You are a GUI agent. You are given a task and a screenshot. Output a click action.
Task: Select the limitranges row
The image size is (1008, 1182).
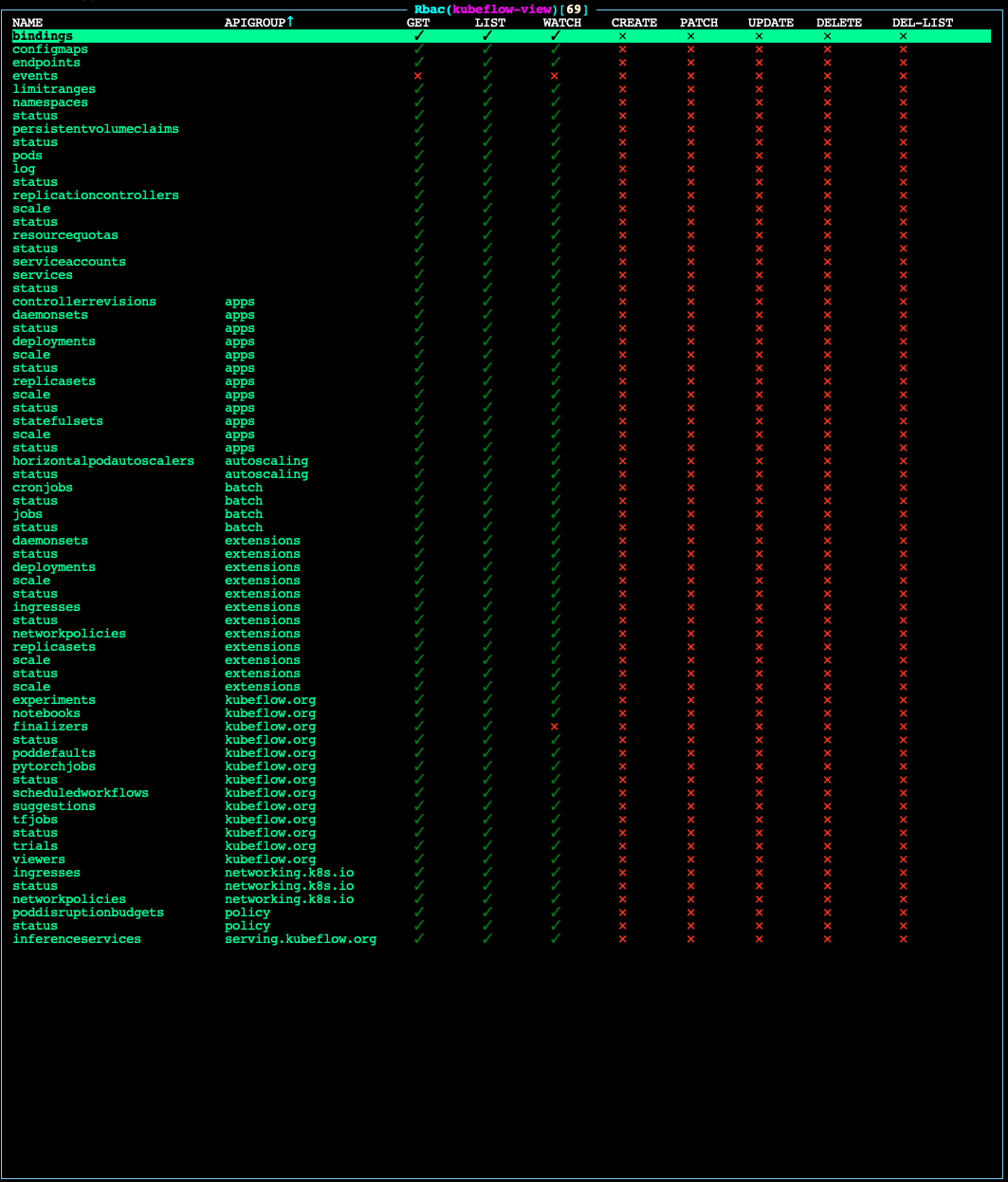(x=502, y=89)
